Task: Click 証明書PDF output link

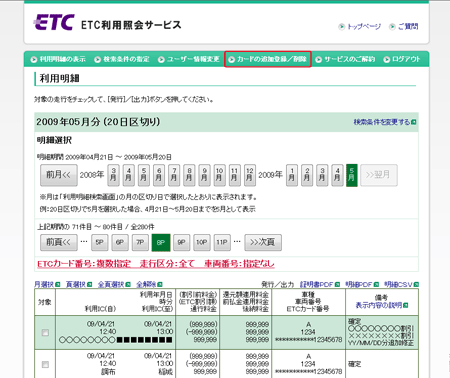Action: [x=320, y=284]
